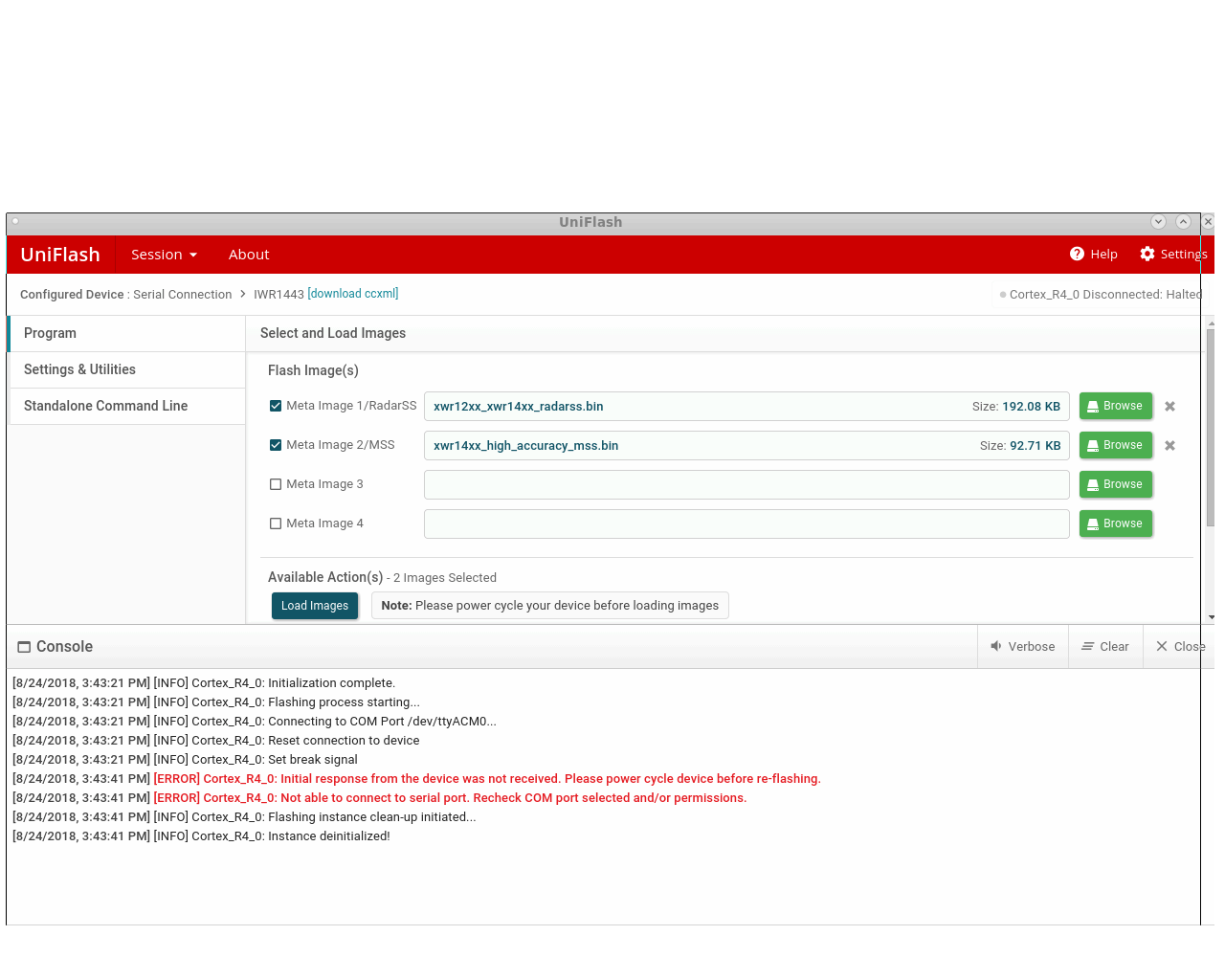1225x980 pixels.
Task: Click the initial response not received error line
Action: (x=487, y=778)
